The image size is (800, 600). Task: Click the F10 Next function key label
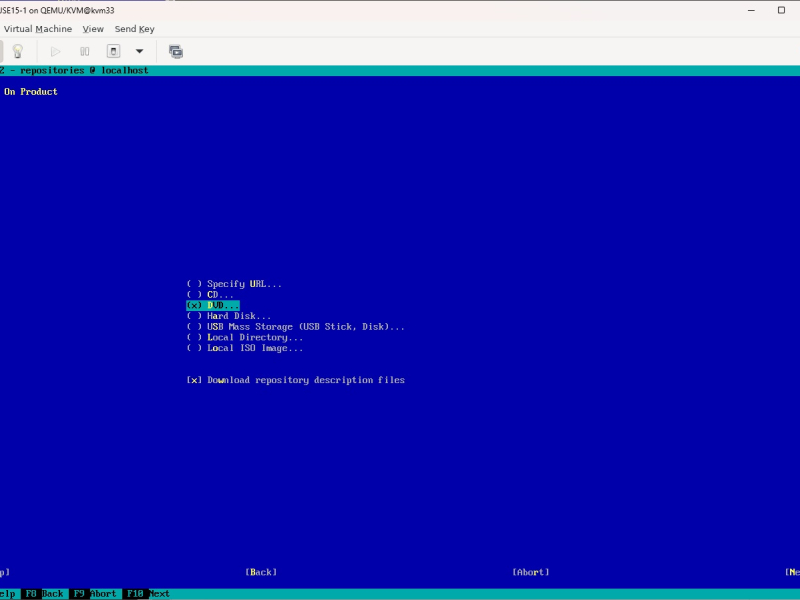148,593
